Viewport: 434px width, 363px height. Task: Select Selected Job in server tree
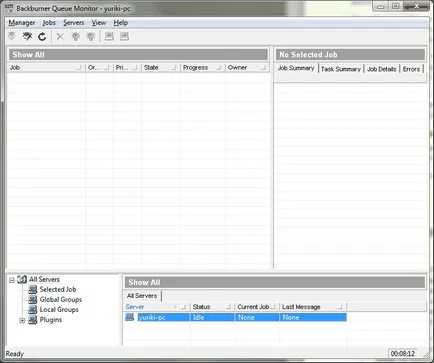[58, 289]
